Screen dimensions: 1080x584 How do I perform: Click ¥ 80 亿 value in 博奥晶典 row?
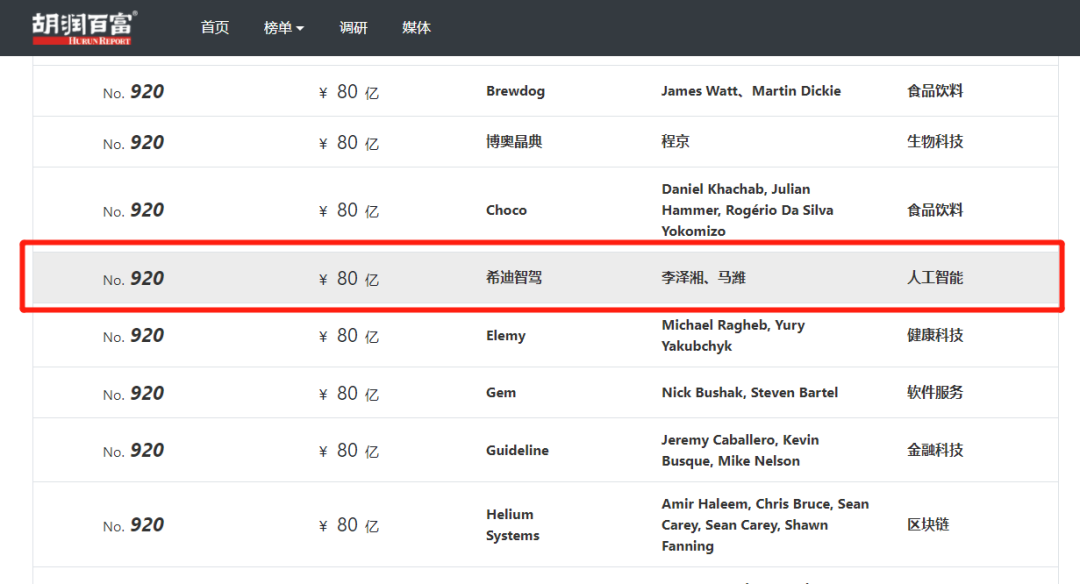pyautogui.click(x=349, y=143)
